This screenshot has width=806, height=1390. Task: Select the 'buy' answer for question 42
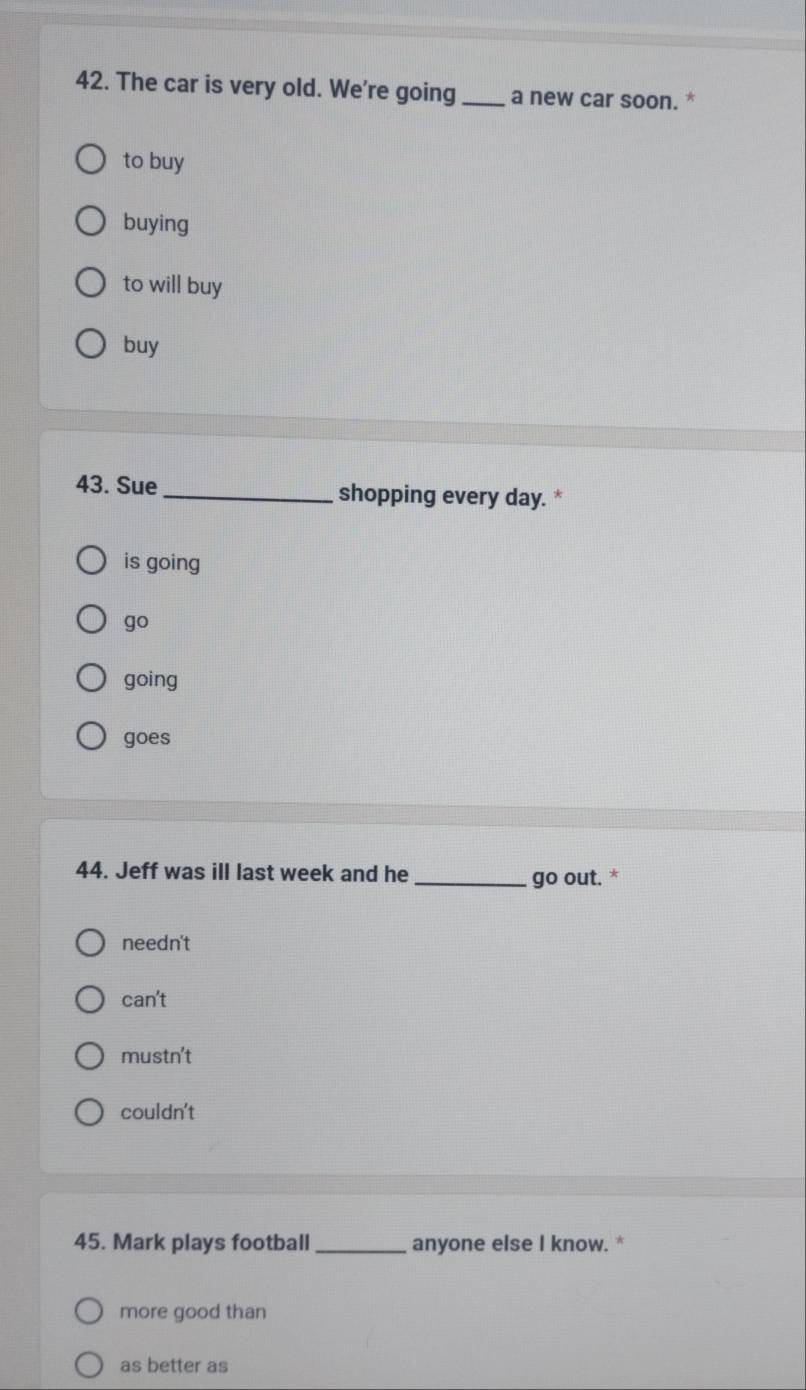click(x=91, y=346)
